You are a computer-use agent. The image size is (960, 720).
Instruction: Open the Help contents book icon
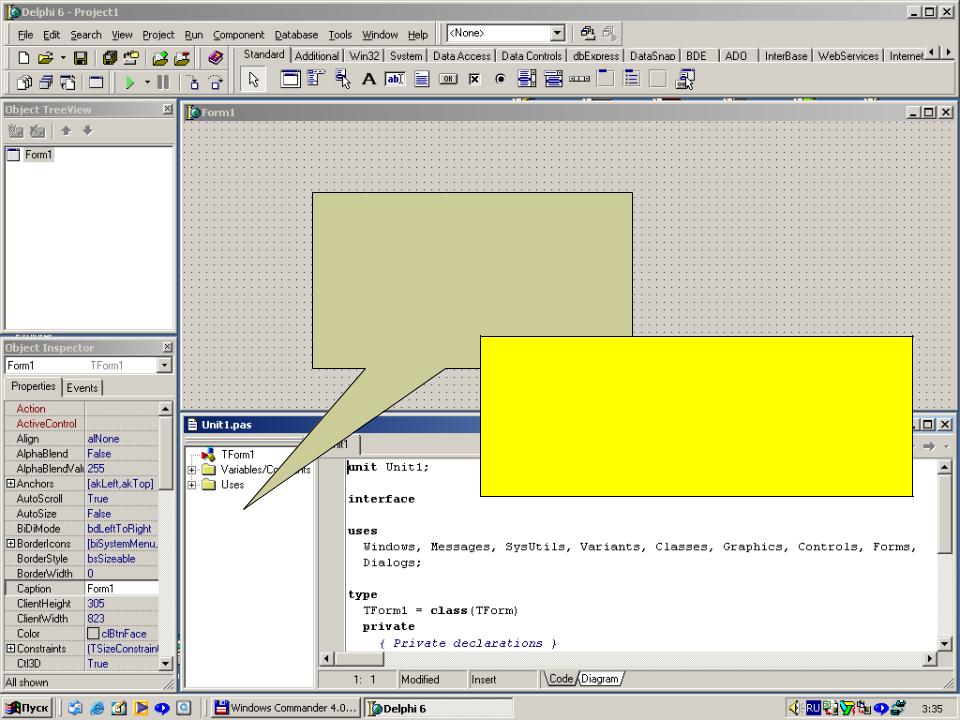click(215, 58)
